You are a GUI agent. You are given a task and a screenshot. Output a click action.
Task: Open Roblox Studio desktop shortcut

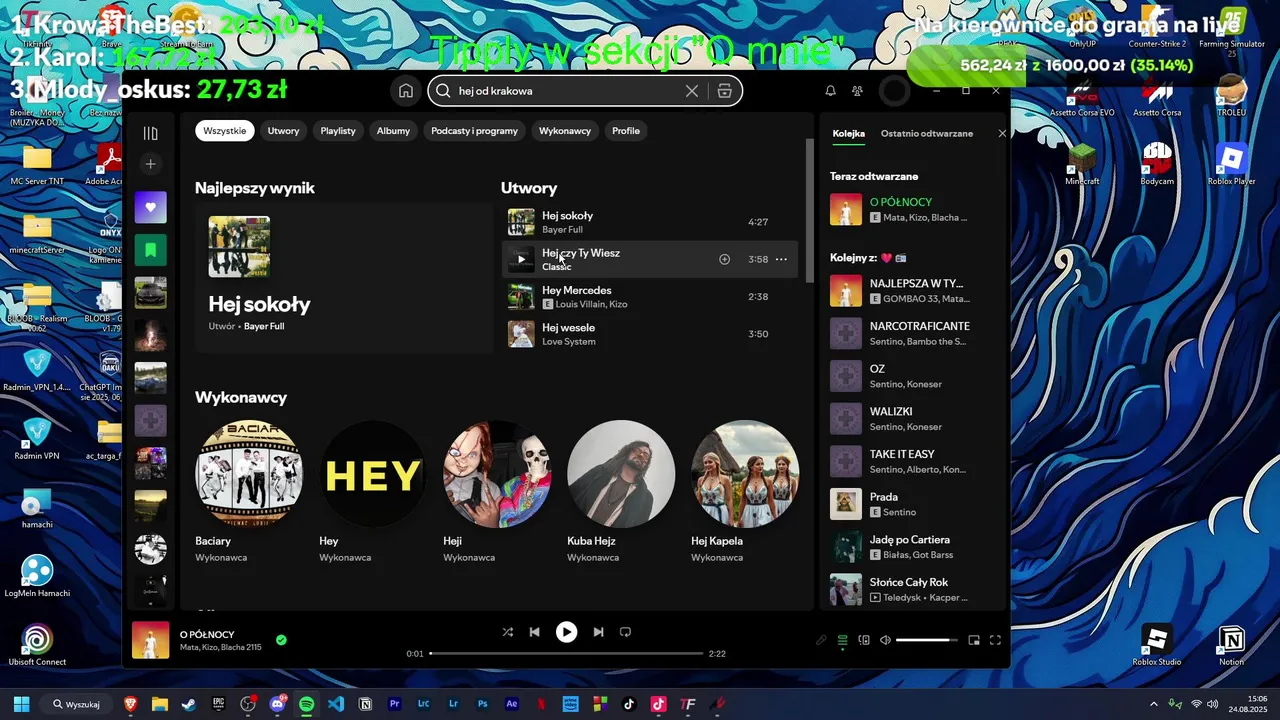click(x=1157, y=646)
